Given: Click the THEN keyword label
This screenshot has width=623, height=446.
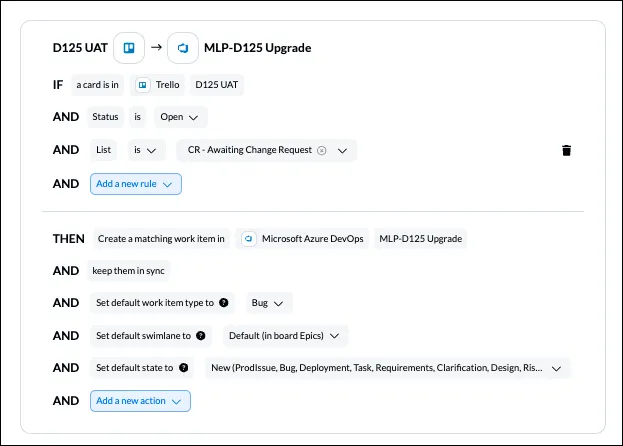Looking at the screenshot, I should (x=69, y=239).
